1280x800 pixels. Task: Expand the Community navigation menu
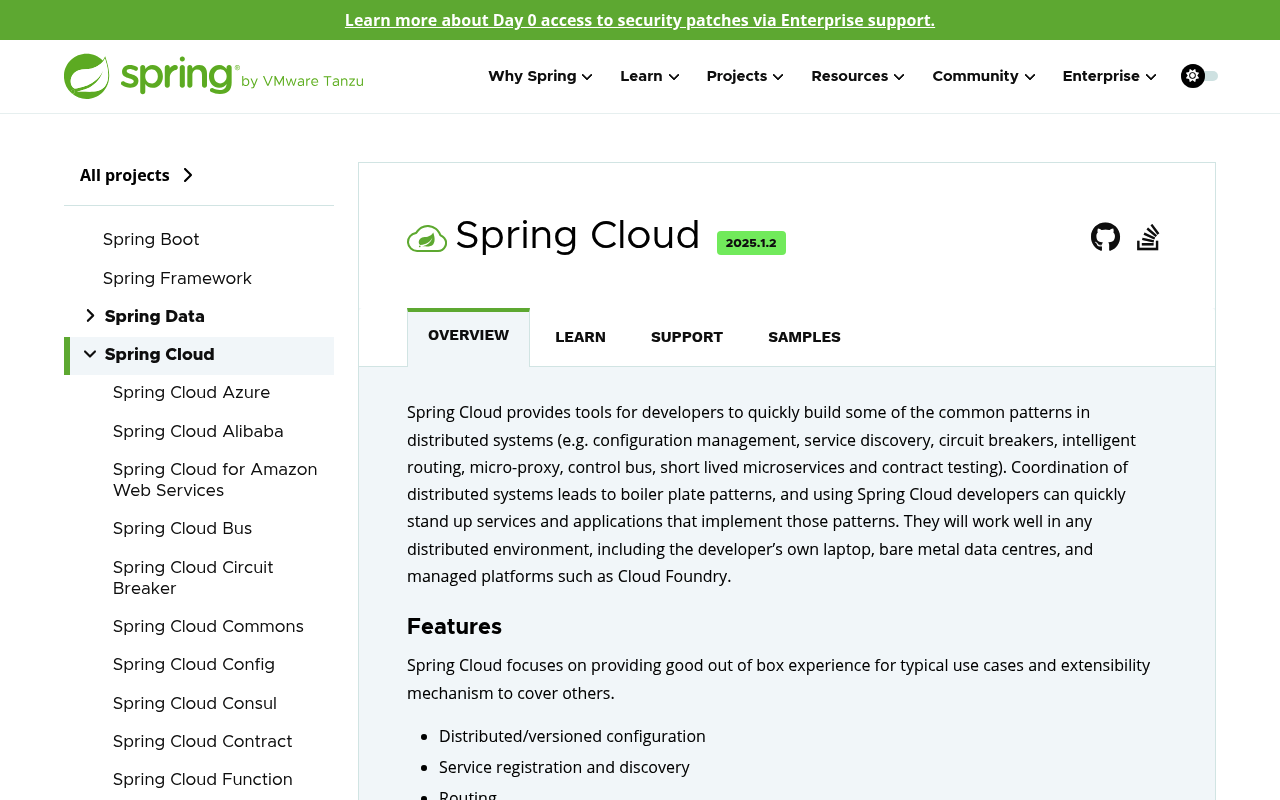click(x=984, y=76)
